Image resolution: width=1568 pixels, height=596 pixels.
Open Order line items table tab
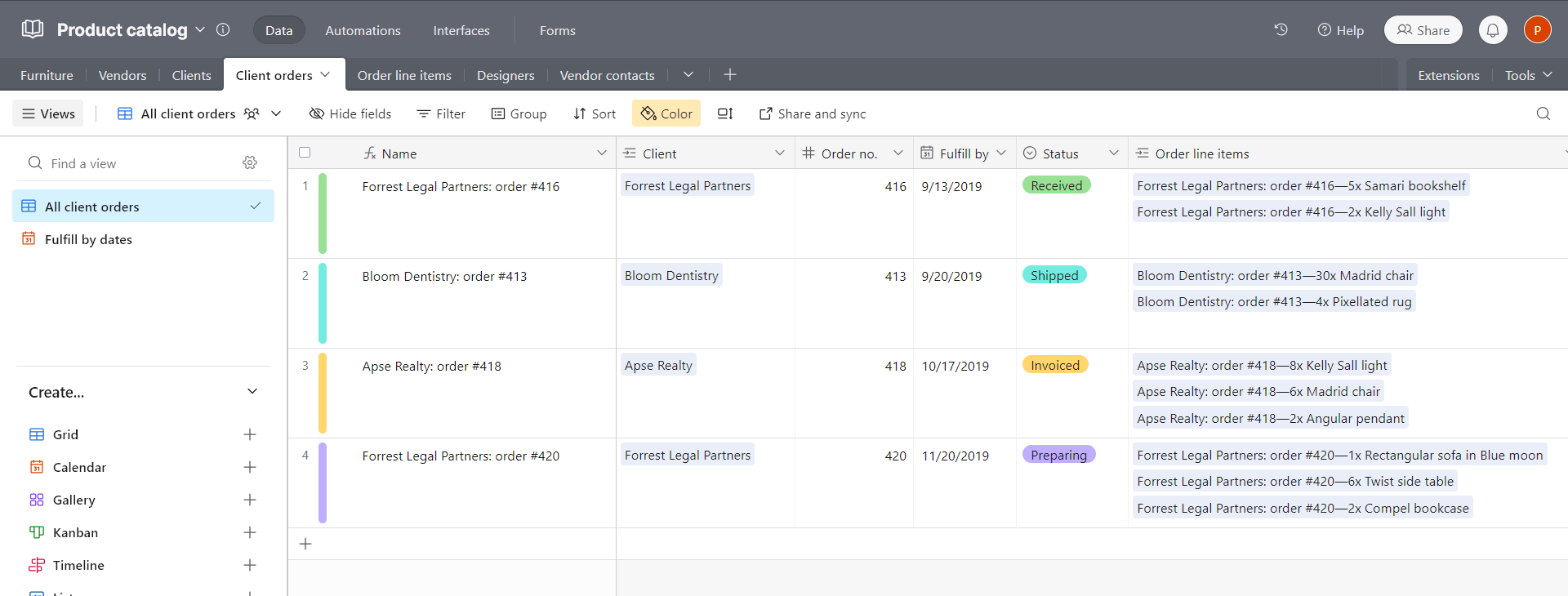point(404,75)
